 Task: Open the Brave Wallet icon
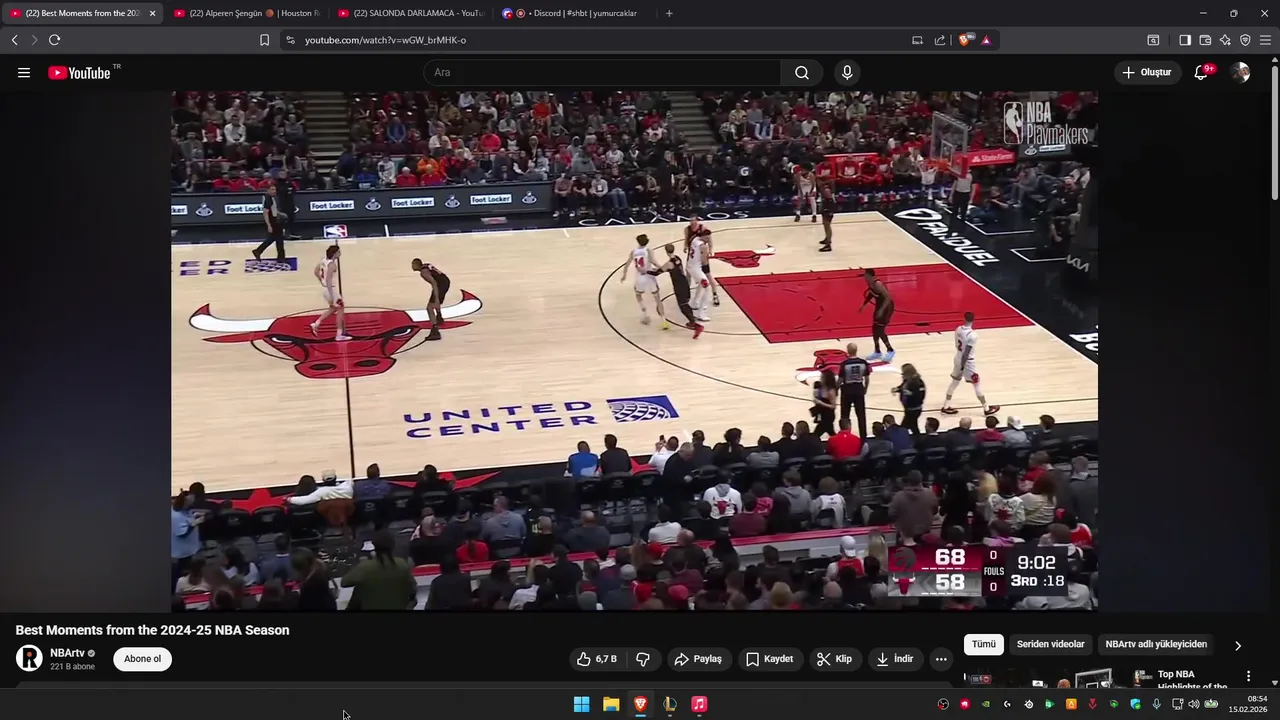click(1205, 40)
